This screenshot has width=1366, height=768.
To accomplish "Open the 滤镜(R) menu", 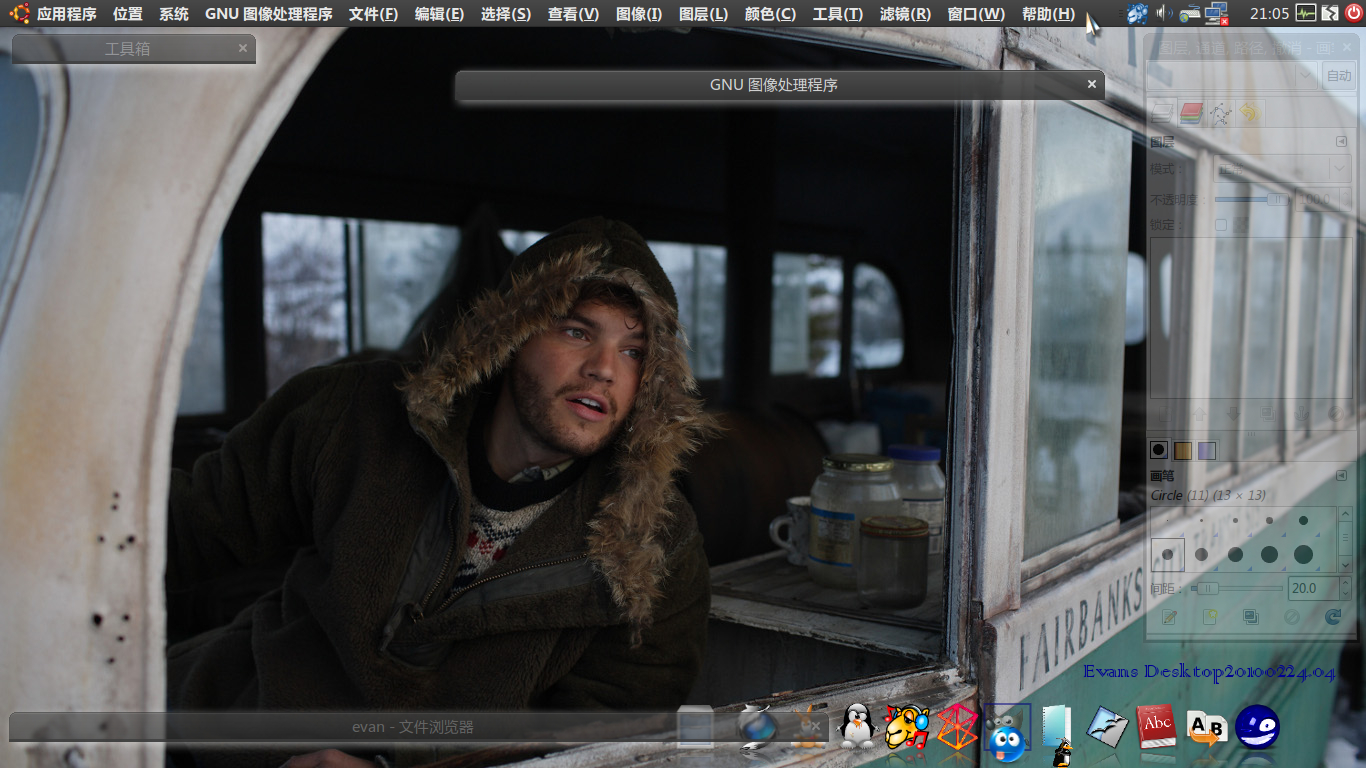I will click(905, 14).
